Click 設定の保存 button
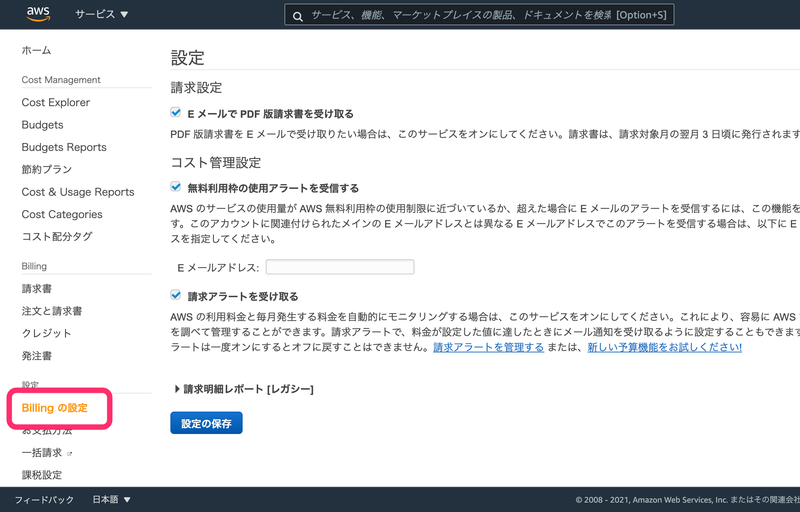 click(206, 423)
